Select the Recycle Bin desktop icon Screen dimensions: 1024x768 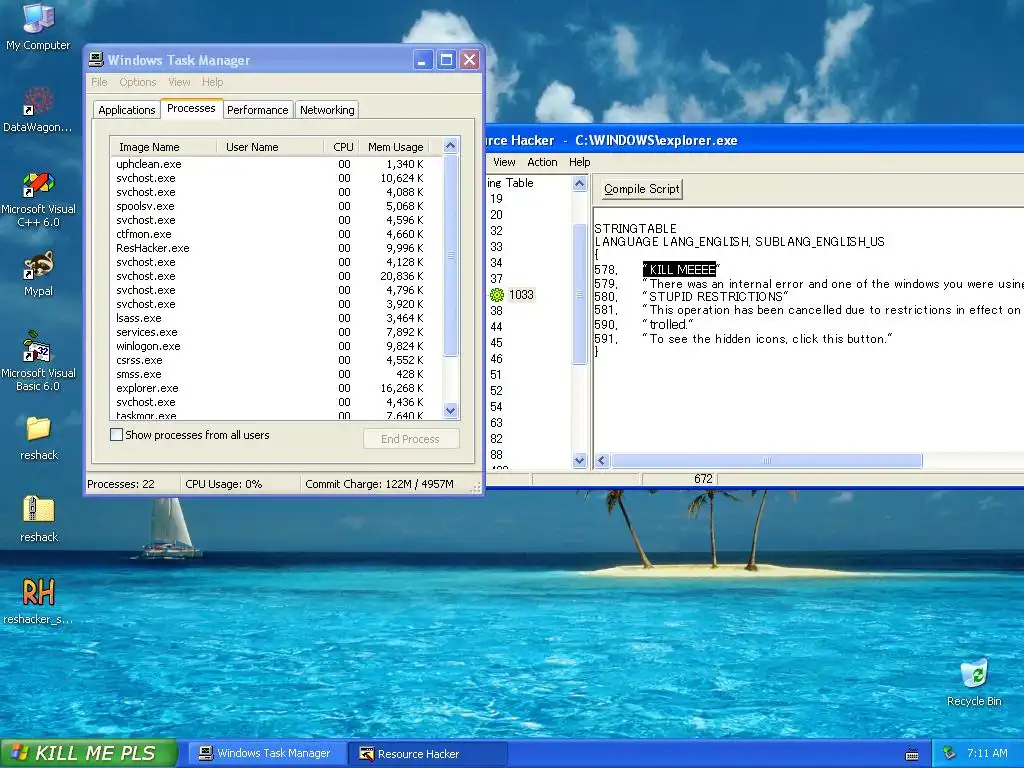(974, 683)
